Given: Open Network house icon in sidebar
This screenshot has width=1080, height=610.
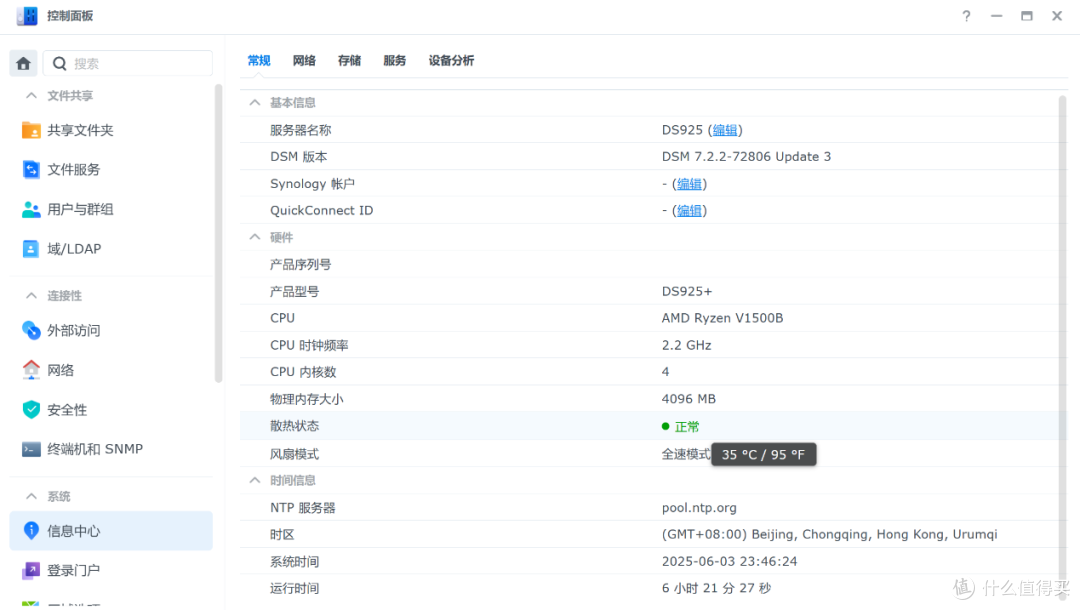Looking at the screenshot, I should (x=31, y=370).
